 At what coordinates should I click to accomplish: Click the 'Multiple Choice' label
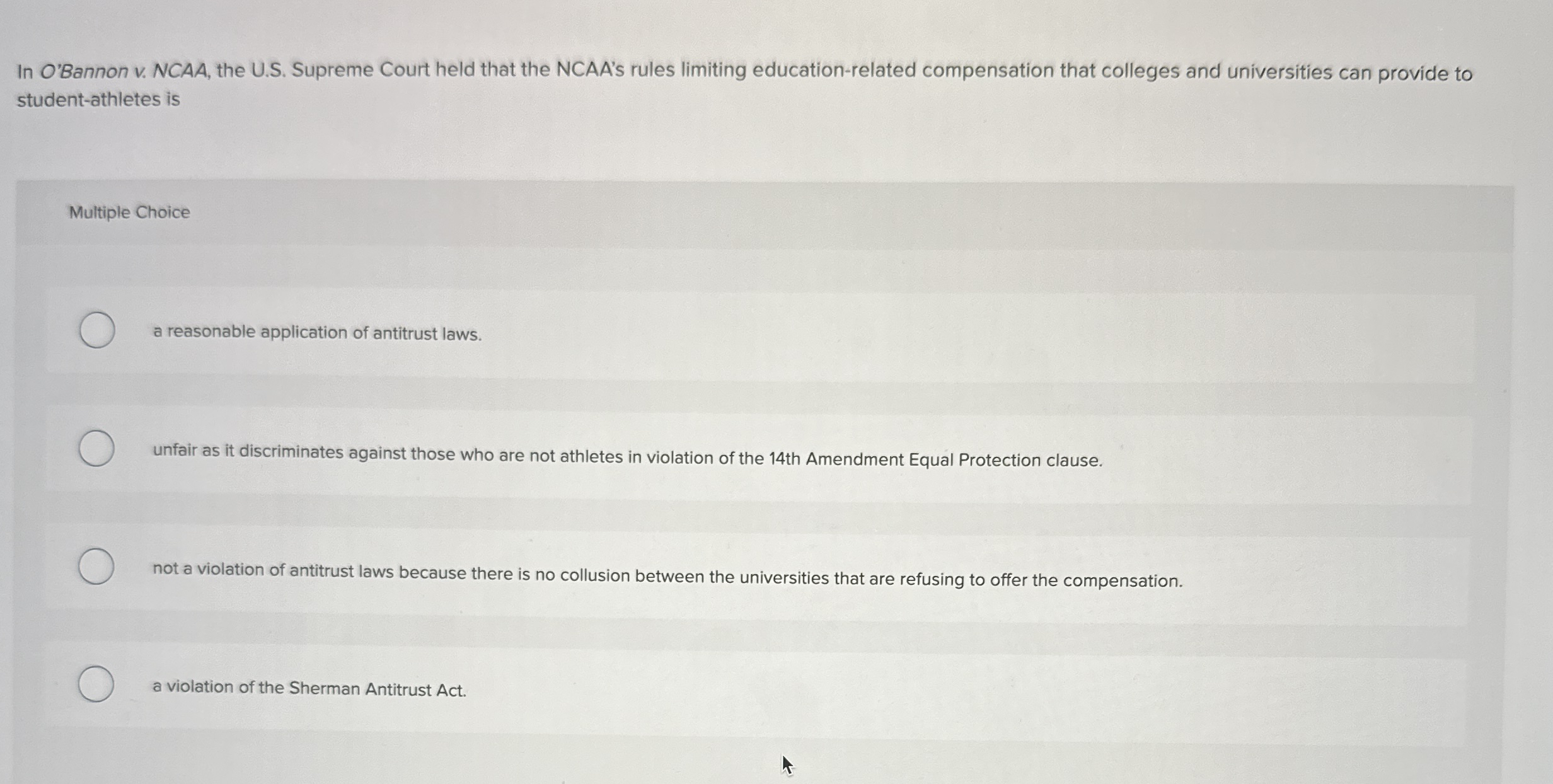point(128,212)
